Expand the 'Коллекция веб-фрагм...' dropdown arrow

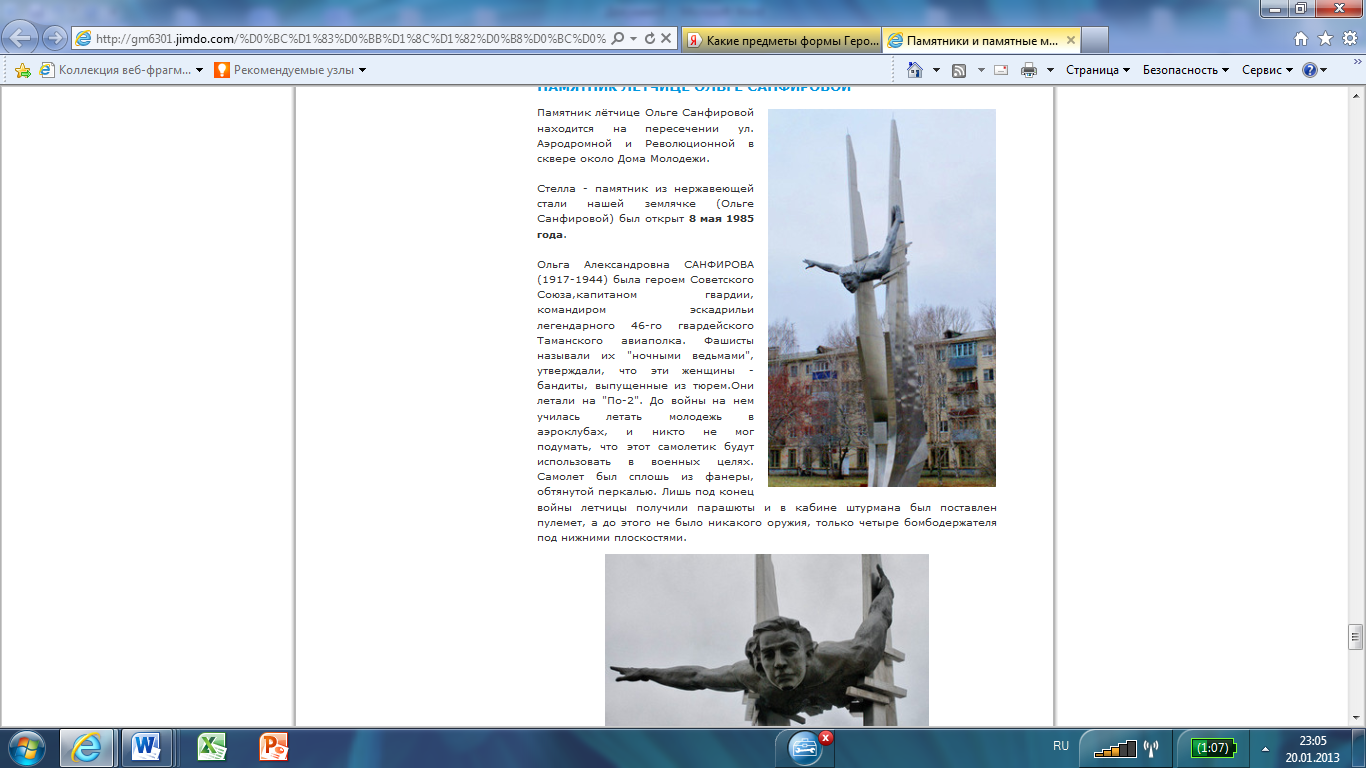click(200, 70)
